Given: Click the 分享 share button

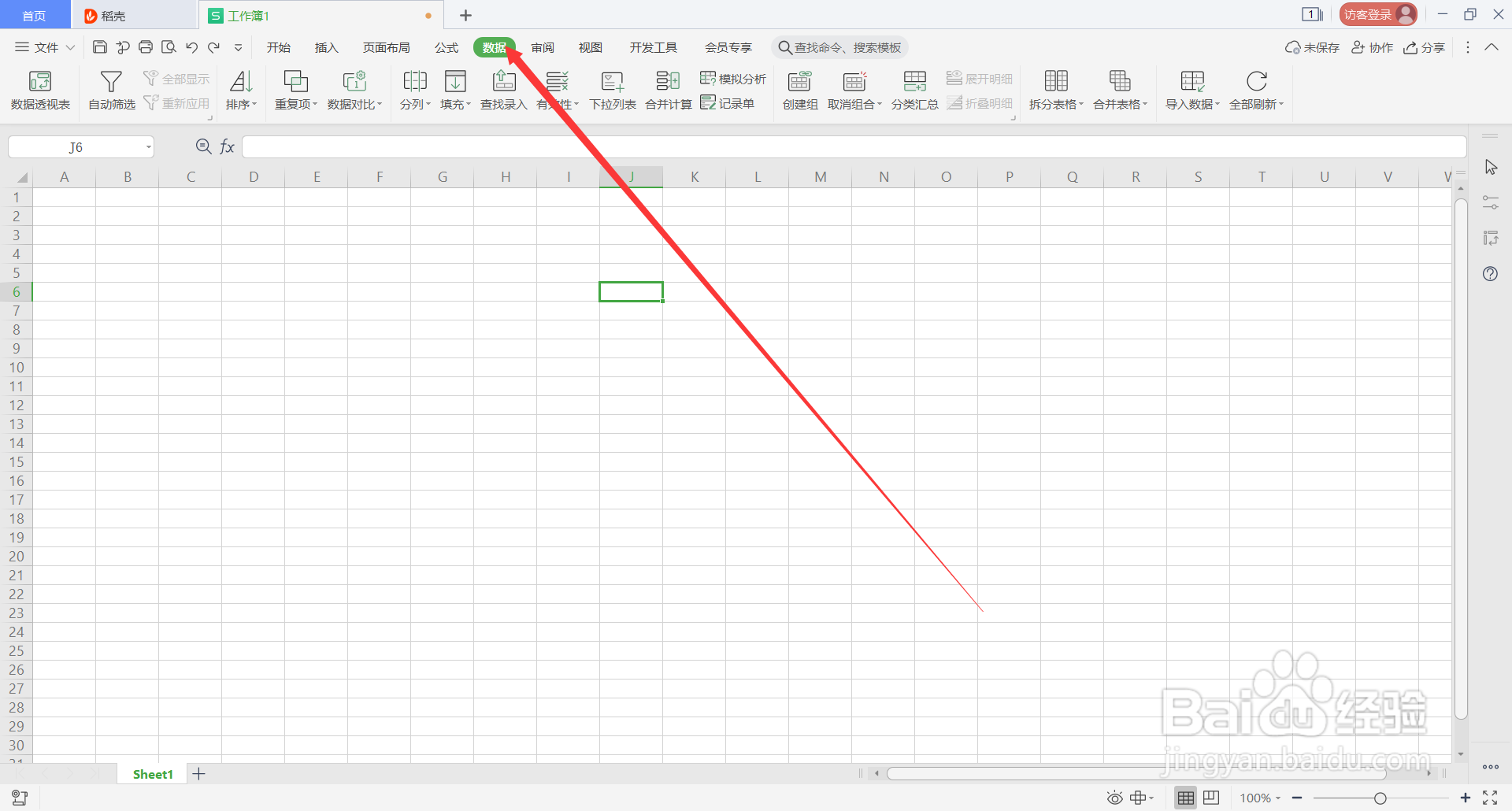Looking at the screenshot, I should point(1424,47).
